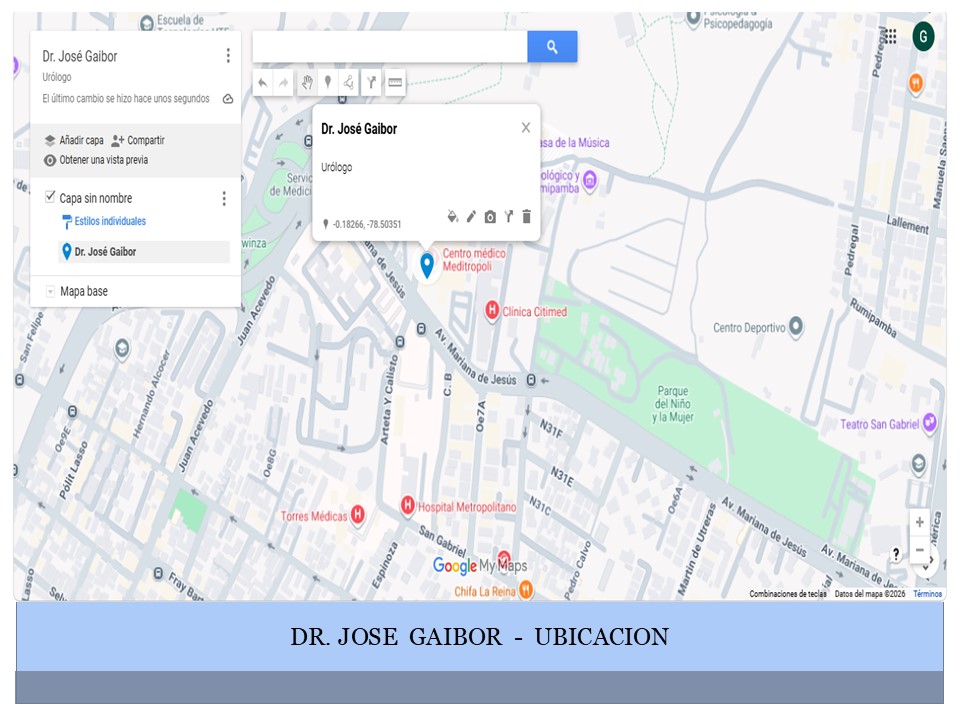Click the coordinates -0.18266, -78.50351
Screen dimensions: 960x720
tap(367, 225)
